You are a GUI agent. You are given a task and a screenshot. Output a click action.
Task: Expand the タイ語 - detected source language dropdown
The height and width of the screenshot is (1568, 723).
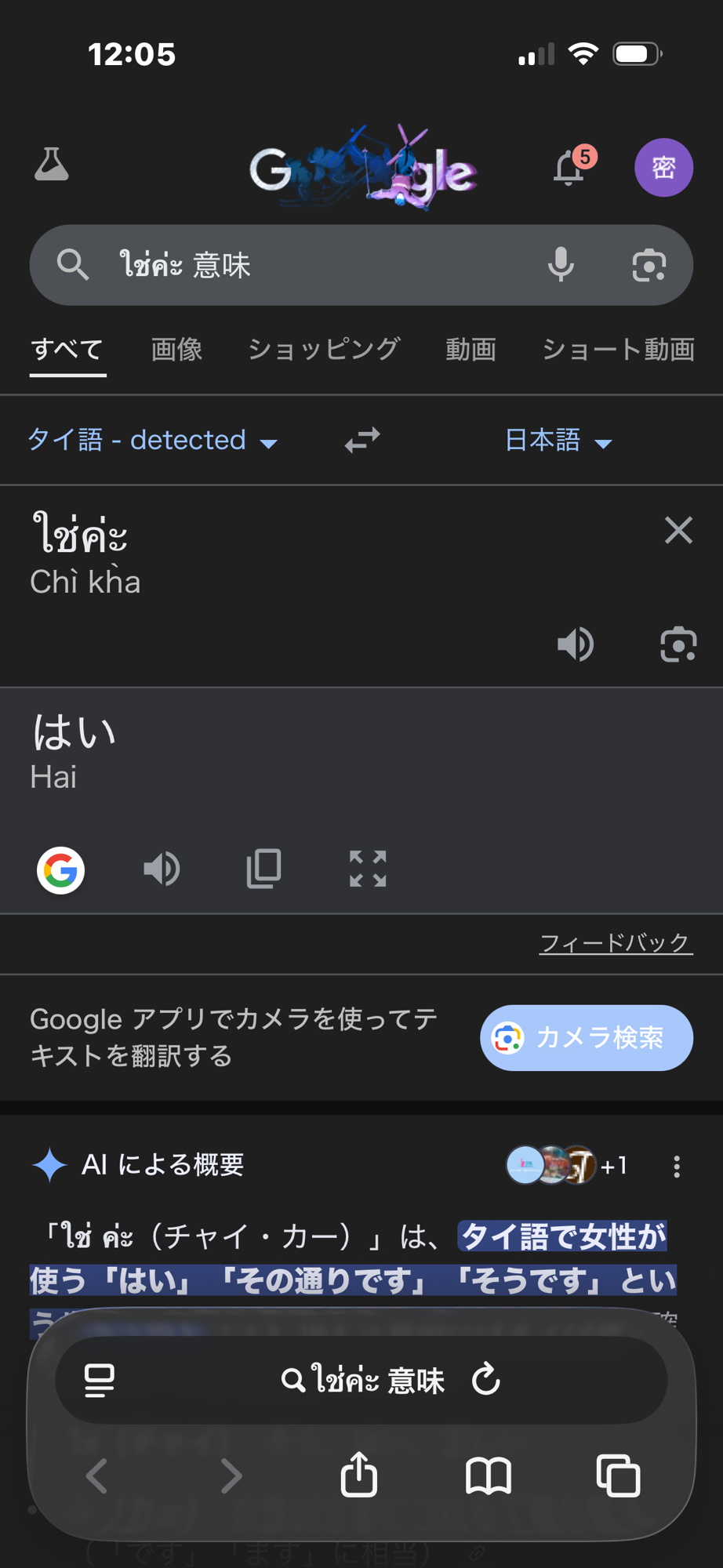[153, 441]
